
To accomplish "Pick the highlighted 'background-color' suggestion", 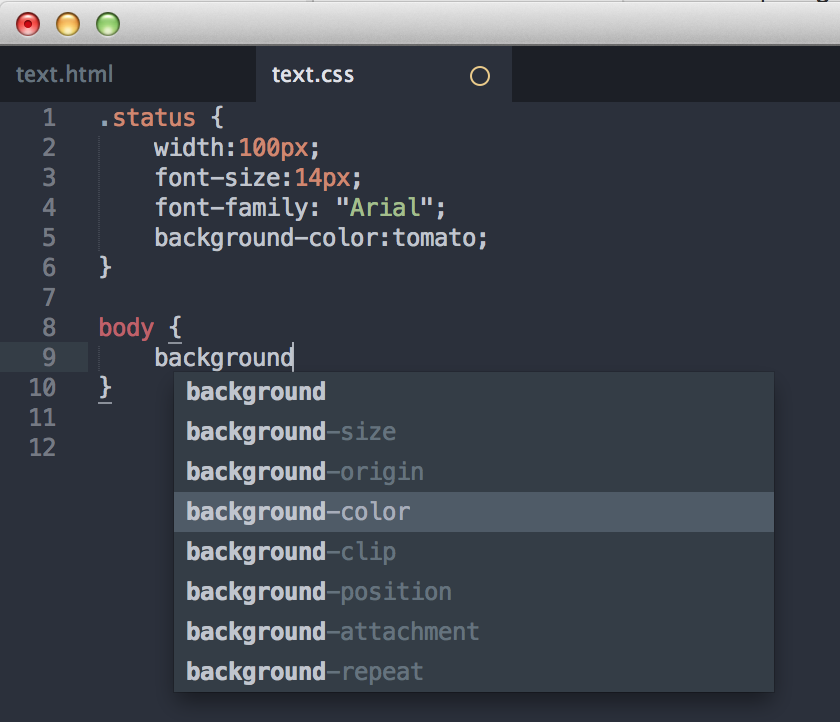I will (x=474, y=512).
